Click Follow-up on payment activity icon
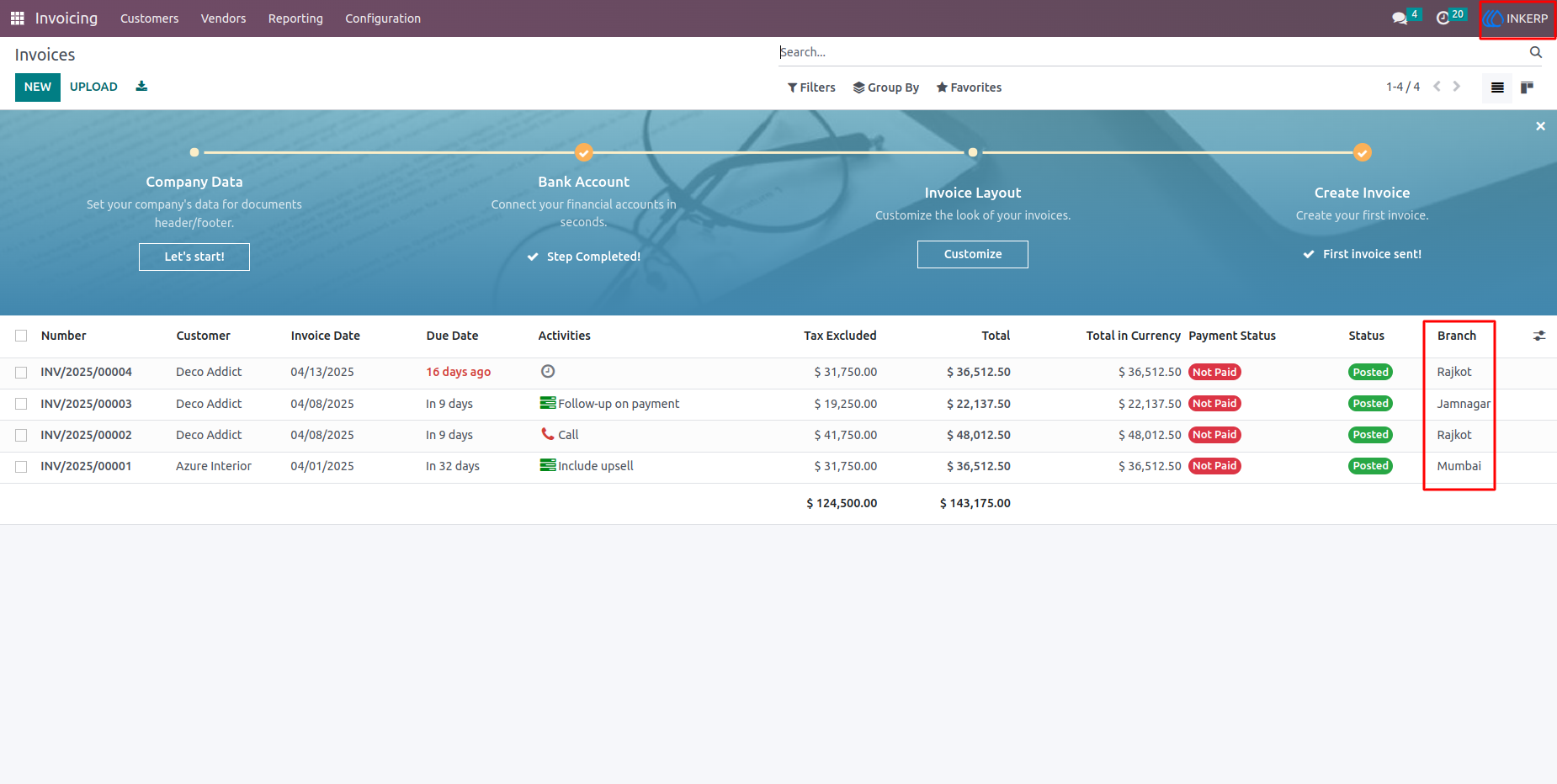Image resolution: width=1557 pixels, height=784 pixels. 548,403
